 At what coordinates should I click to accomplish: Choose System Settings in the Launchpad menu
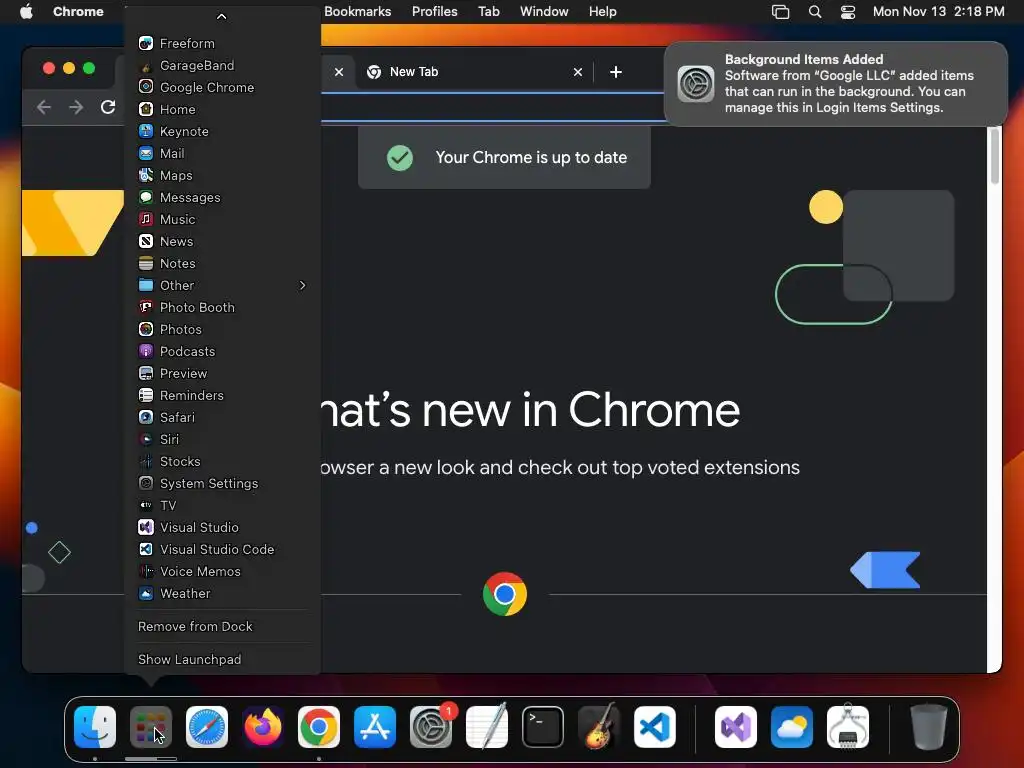pyautogui.click(x=222, y=483)
